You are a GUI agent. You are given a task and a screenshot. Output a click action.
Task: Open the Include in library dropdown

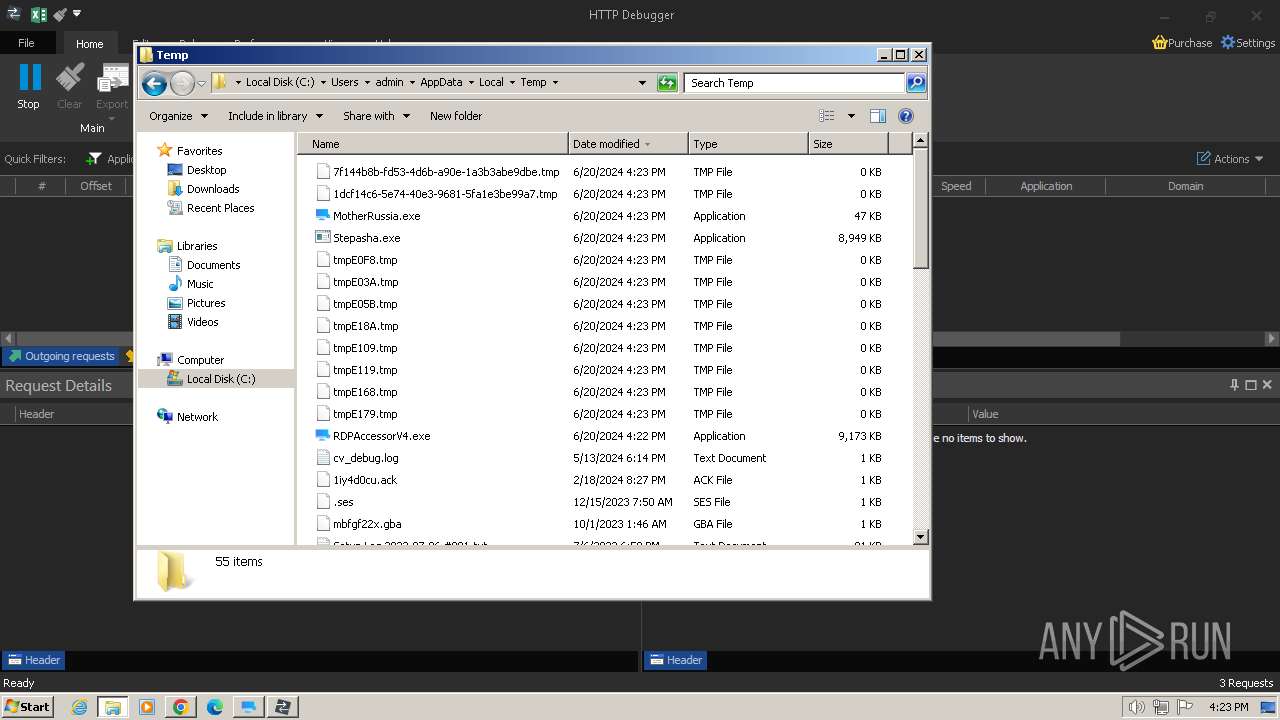pyautogui.click(x=275, y=116)
